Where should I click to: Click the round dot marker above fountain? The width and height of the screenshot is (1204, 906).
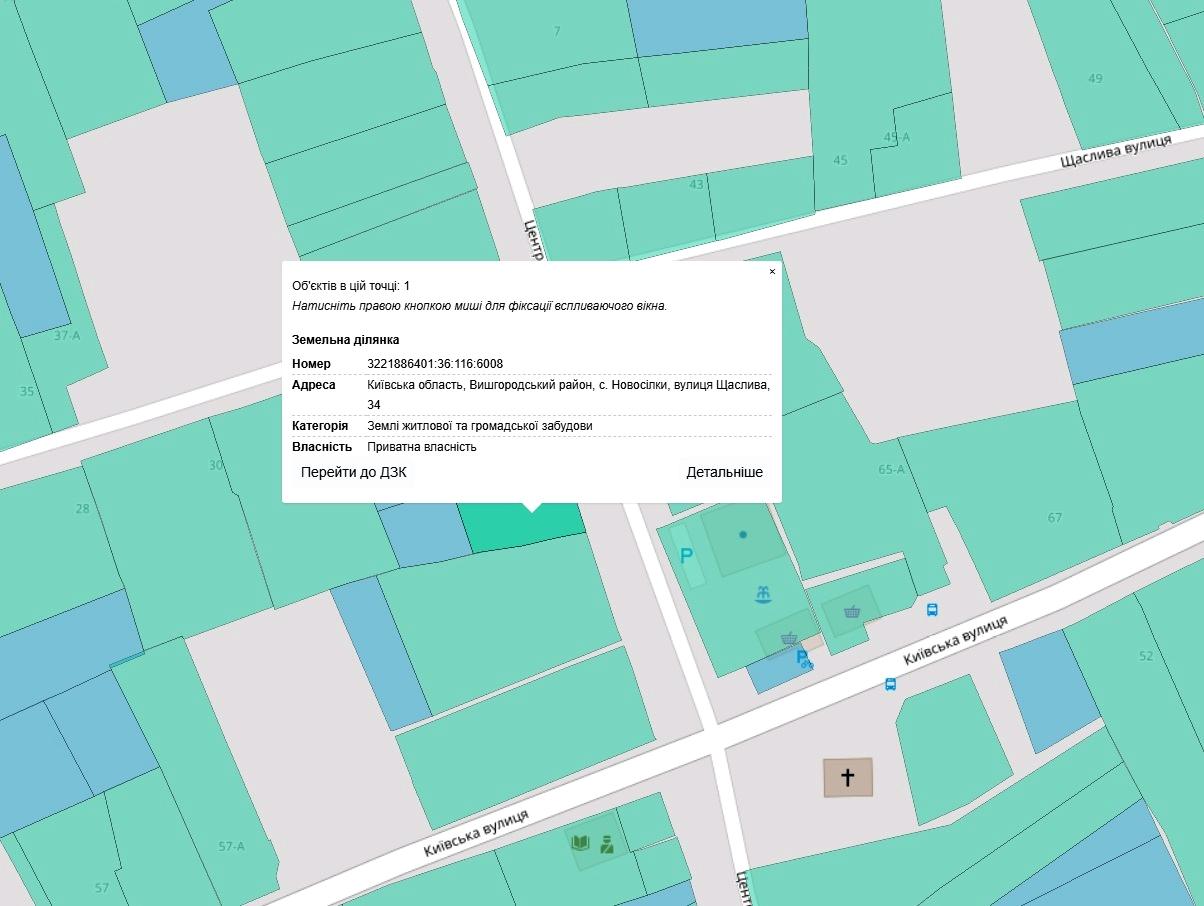(743, 535)
